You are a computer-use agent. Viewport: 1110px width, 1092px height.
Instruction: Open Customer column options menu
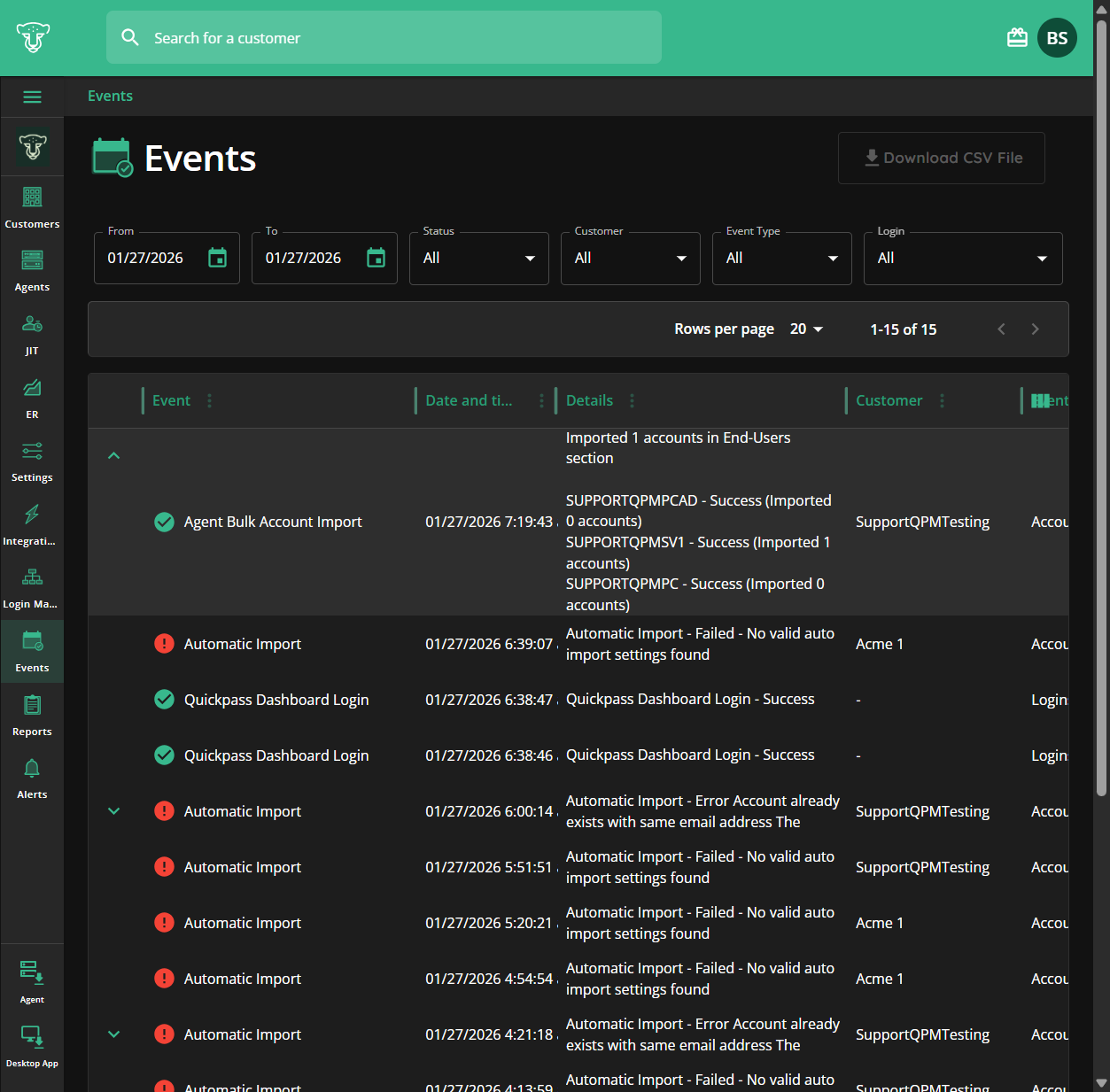942,400
